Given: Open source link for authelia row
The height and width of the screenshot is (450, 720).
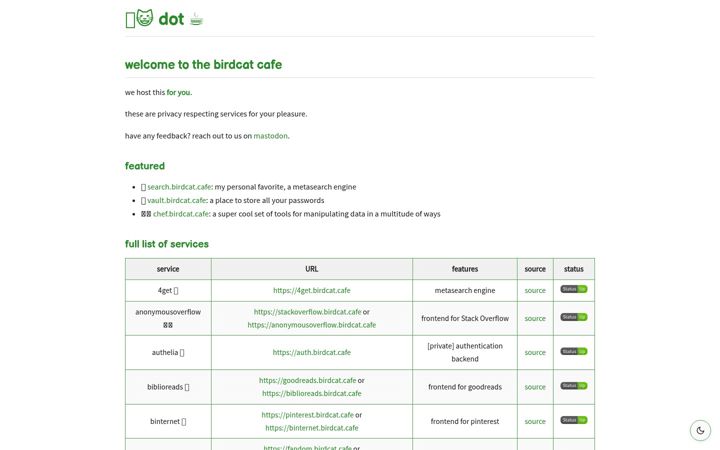Looking at the screenshot, I should tap(535, 352).
